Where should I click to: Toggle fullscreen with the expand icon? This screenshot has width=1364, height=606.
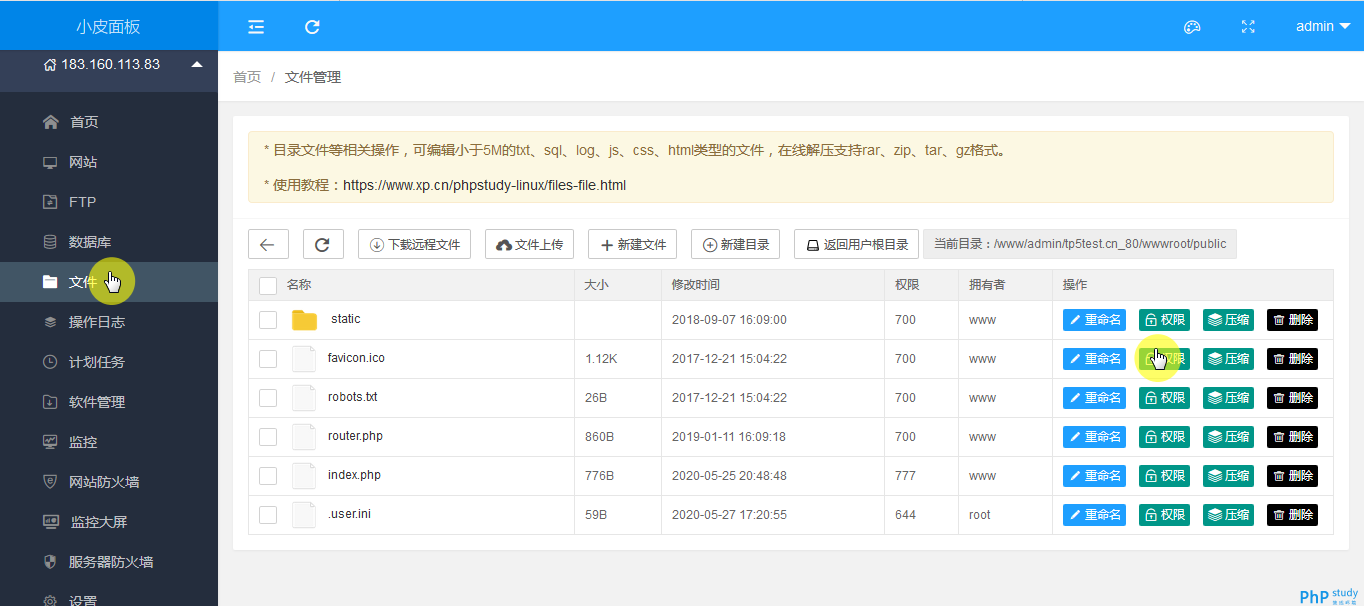pos(1248,27)
